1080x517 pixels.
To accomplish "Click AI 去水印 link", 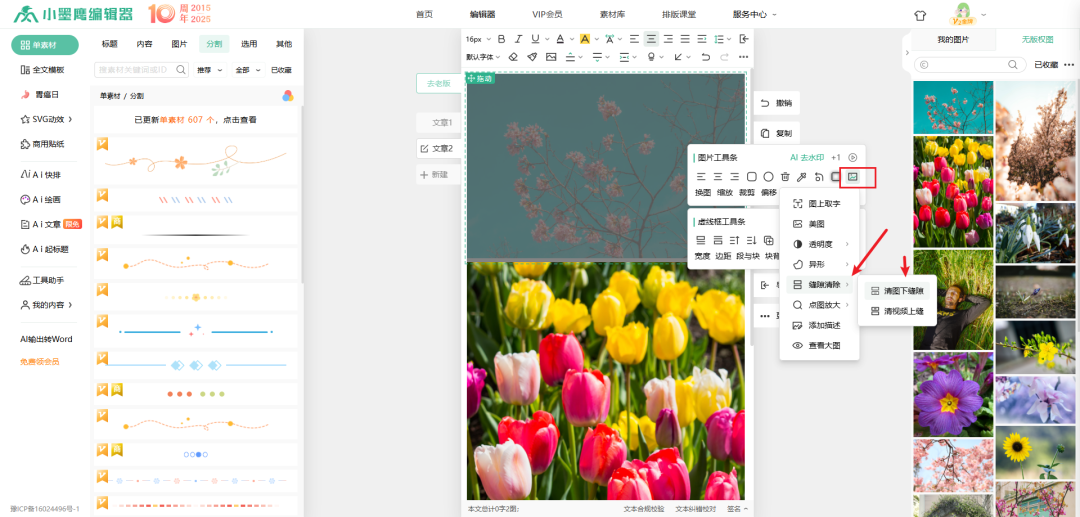I will pyautogui.click(x=807, y=157).
